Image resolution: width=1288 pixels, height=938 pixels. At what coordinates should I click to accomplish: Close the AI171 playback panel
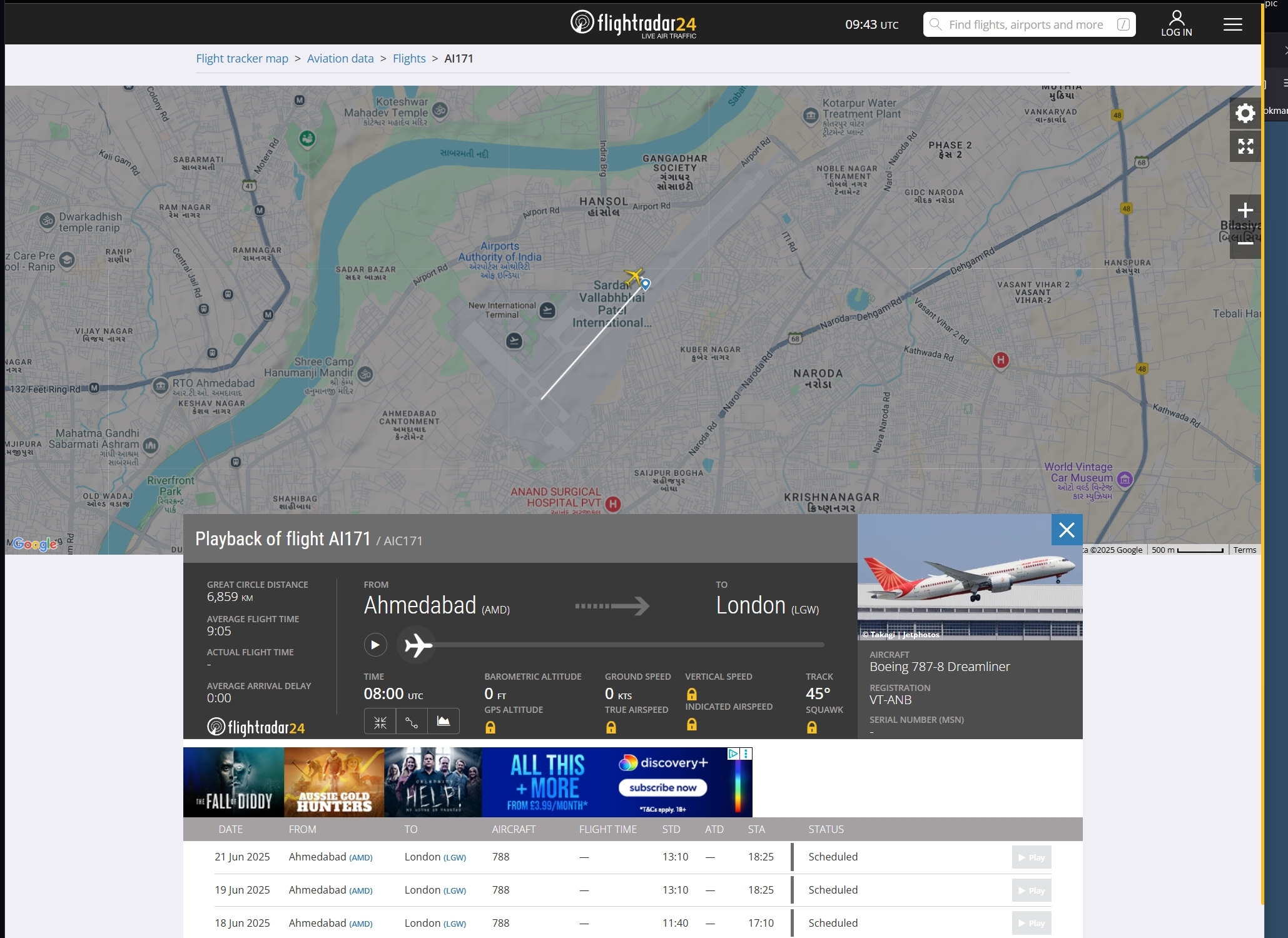click(x=1067, y=530)
